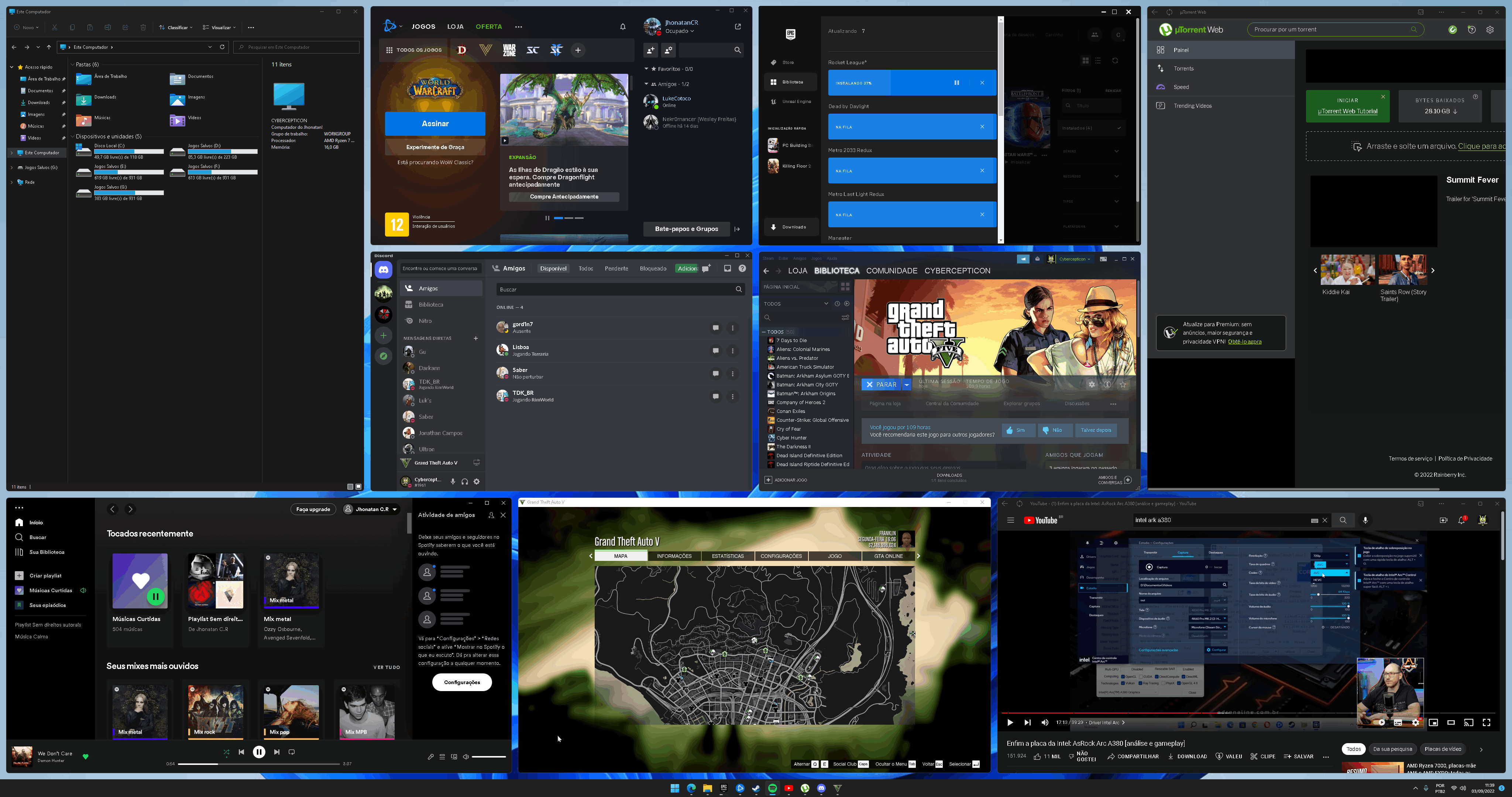
Task: Mute the YouTube video volume
Action: pos(1045,722)
